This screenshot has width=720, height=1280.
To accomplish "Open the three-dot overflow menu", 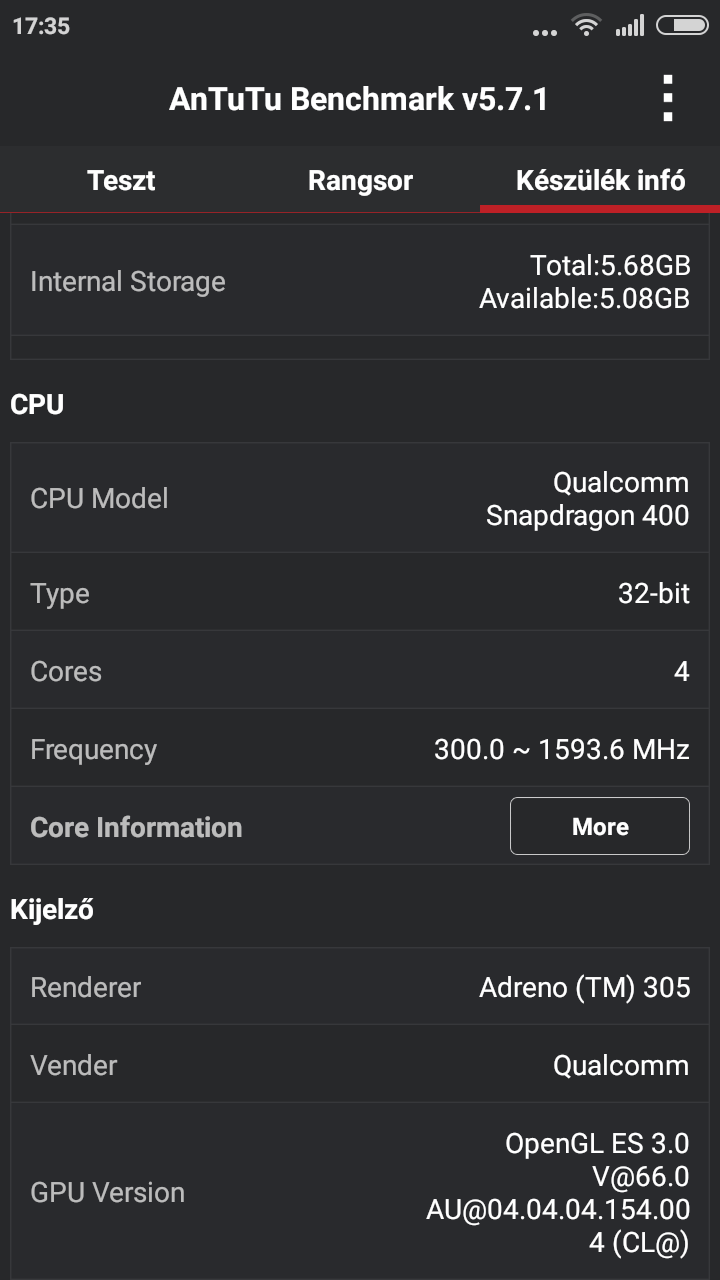I will pos(668,99).
